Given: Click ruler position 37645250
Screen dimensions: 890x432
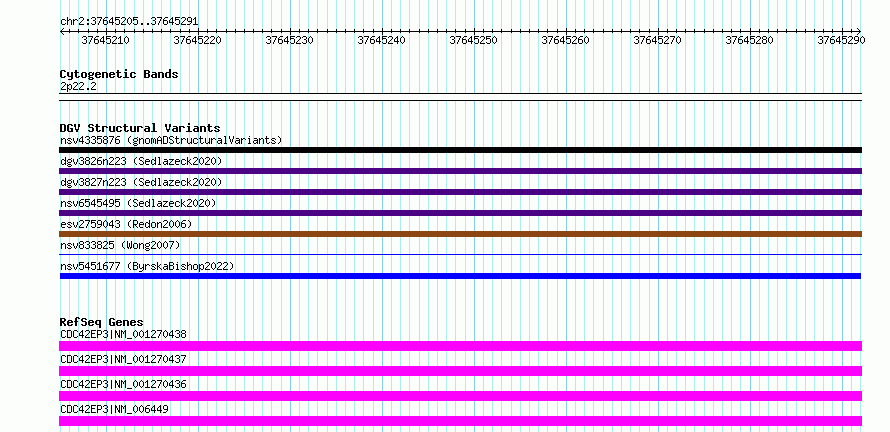Looking at the screenshot, I should pos(473,40).
